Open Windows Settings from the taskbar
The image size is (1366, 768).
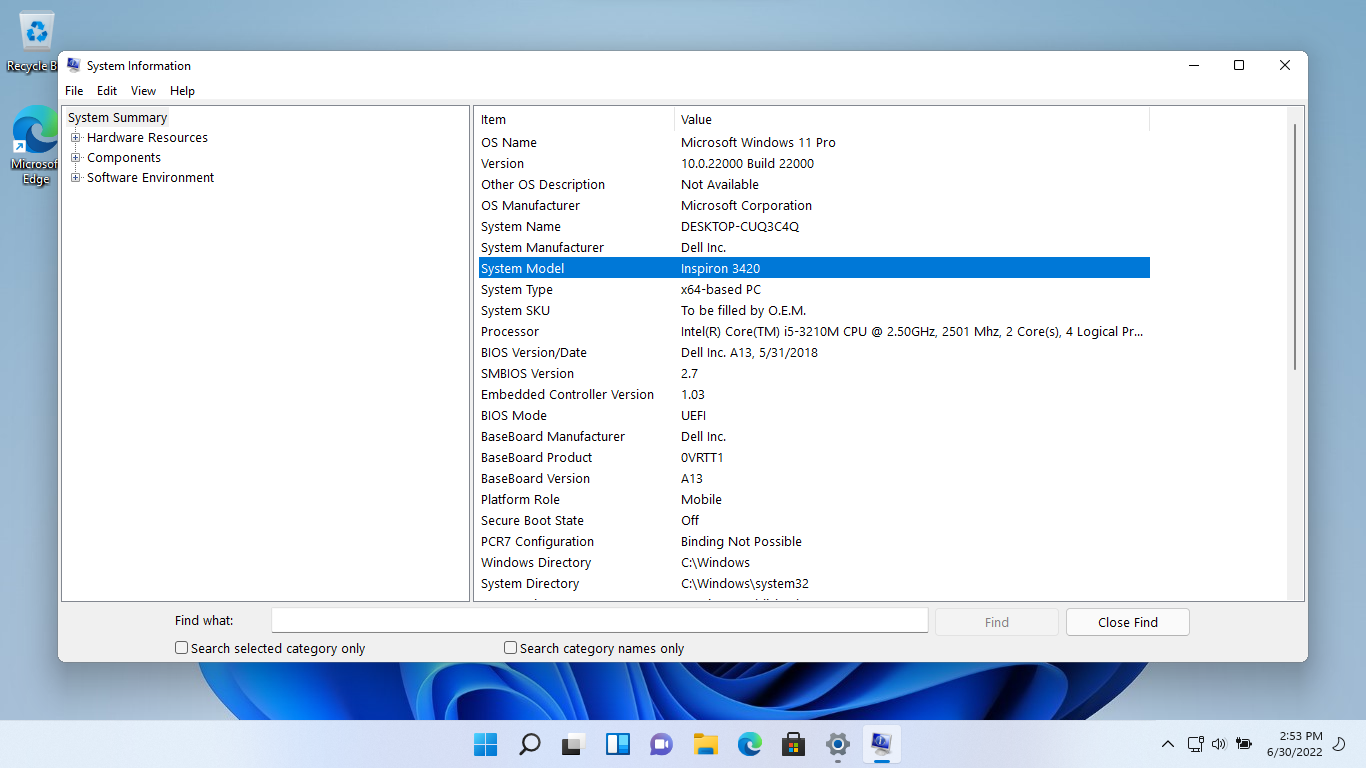coord(837,744)
